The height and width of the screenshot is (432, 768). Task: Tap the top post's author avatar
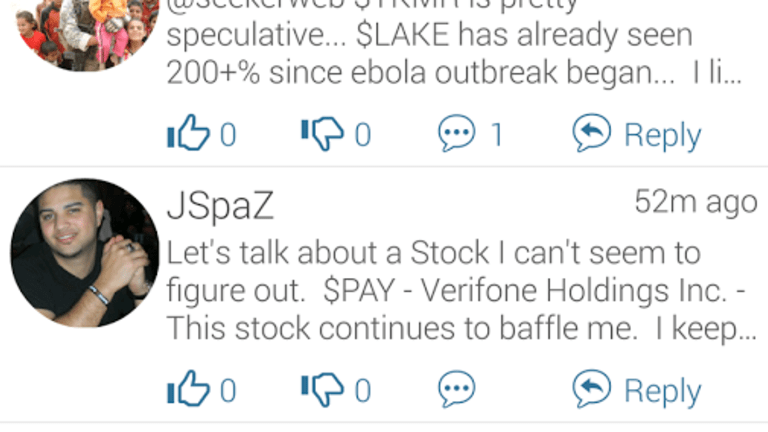(84, 30)
